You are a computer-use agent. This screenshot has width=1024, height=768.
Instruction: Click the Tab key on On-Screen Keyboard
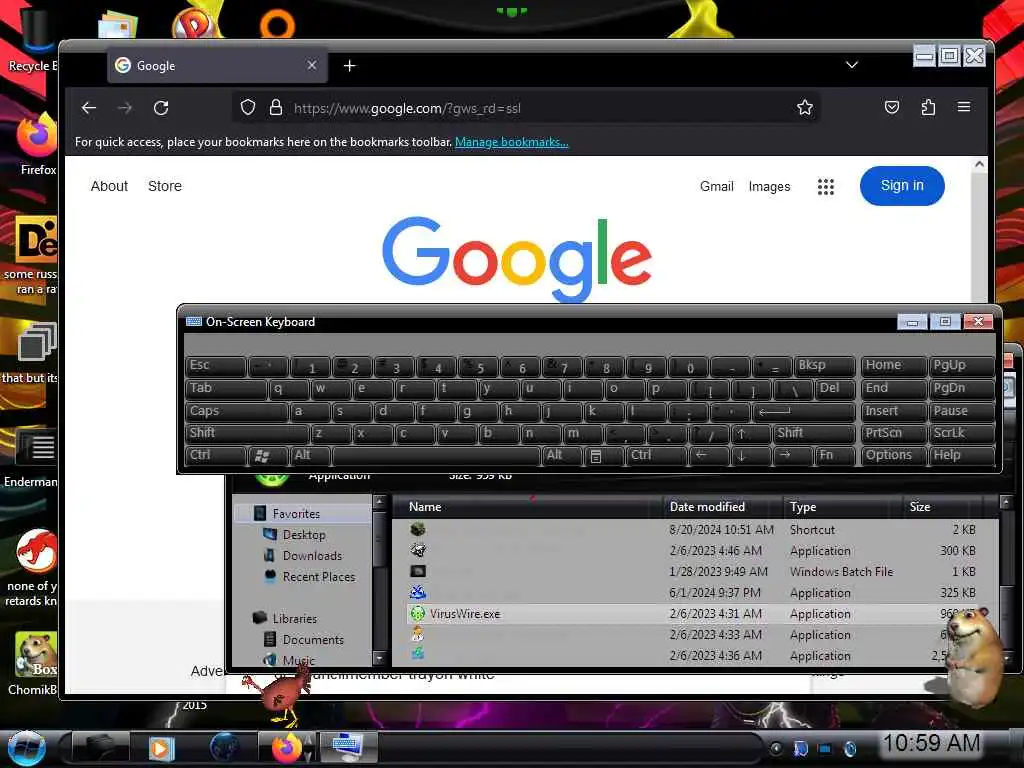point(226,389)
